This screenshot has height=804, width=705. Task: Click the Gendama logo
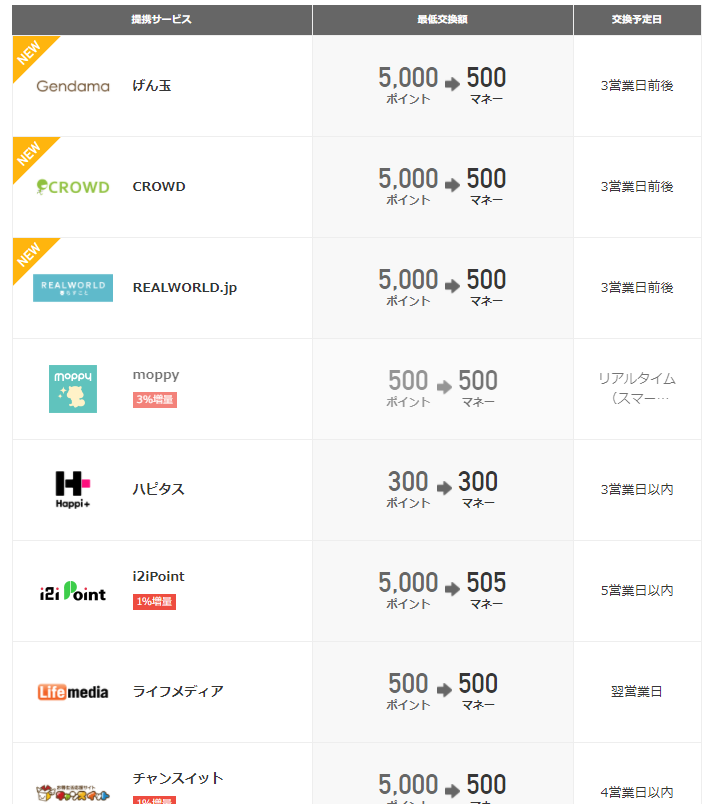pyautogui.click(x=73, y=86)
